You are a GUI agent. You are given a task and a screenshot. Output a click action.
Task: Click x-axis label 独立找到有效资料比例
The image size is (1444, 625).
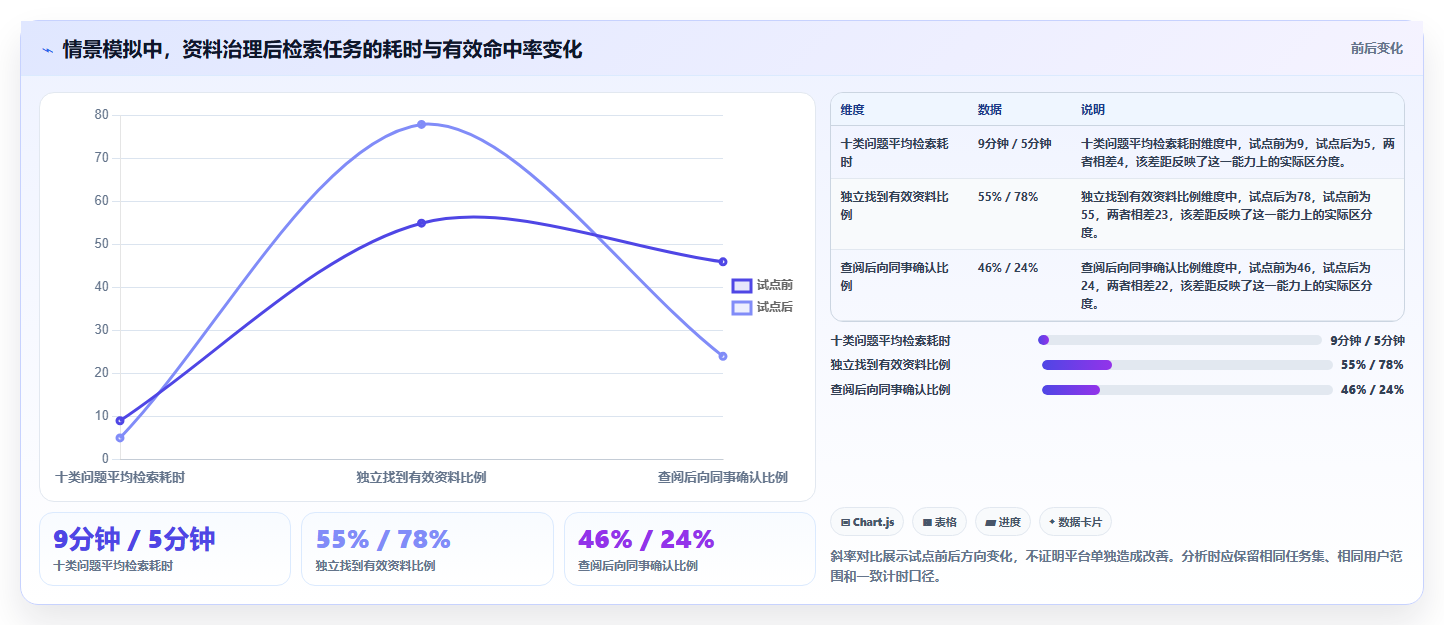[421, 477]
